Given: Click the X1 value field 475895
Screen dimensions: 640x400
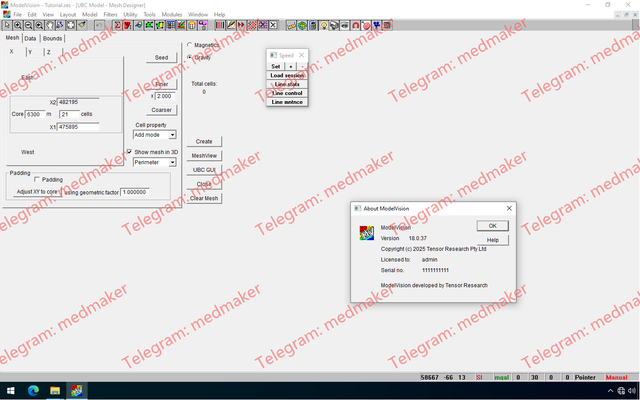Looking at the screenshot, I should click(78, 127).
